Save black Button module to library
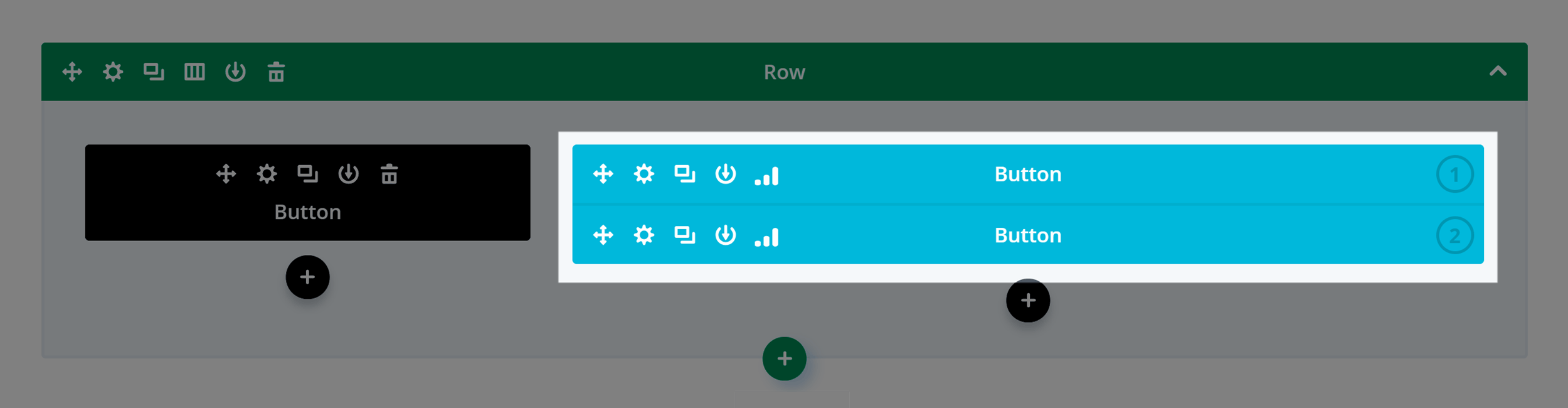This screenshot has height=408, width=1568. 348,173
